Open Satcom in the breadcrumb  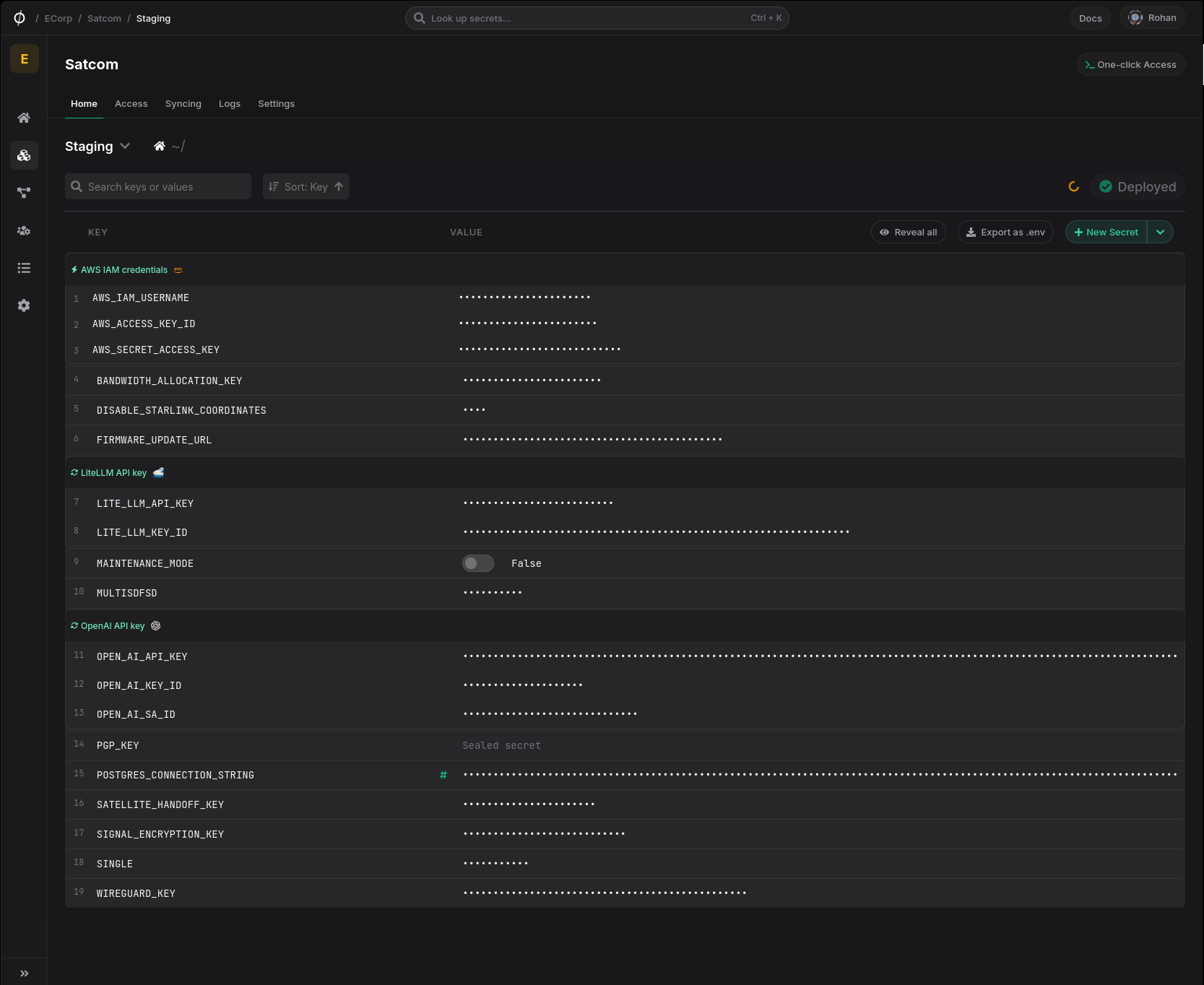(x=104, y=19)
